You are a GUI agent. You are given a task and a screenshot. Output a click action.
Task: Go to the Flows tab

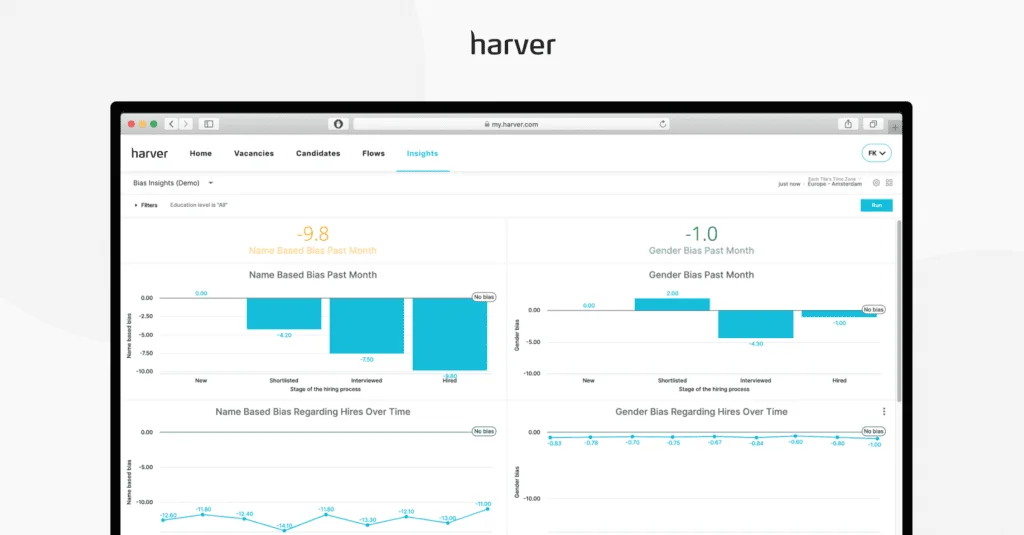374,154
